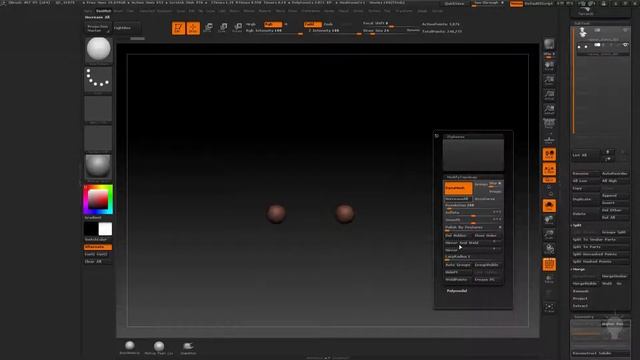Image resolution: width=640 pixels, height=360 pixels.
Task: Toggle the Draw mode button
Action: click(193, 28)
